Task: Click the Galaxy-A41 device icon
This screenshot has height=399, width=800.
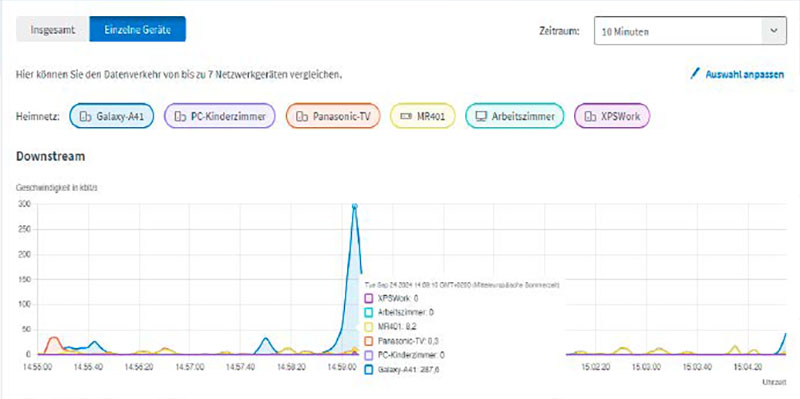Action: pos(85,116)
